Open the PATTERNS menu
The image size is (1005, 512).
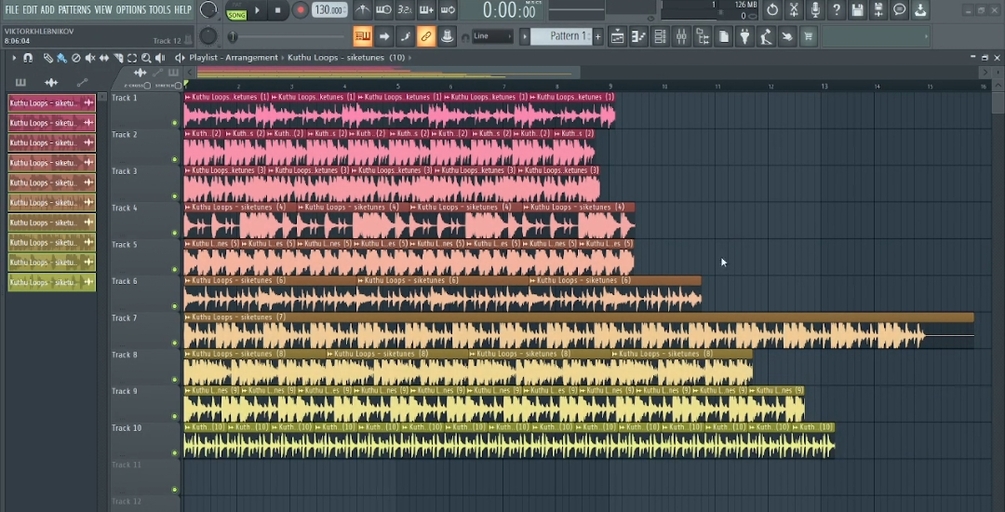tap(75, 10)
